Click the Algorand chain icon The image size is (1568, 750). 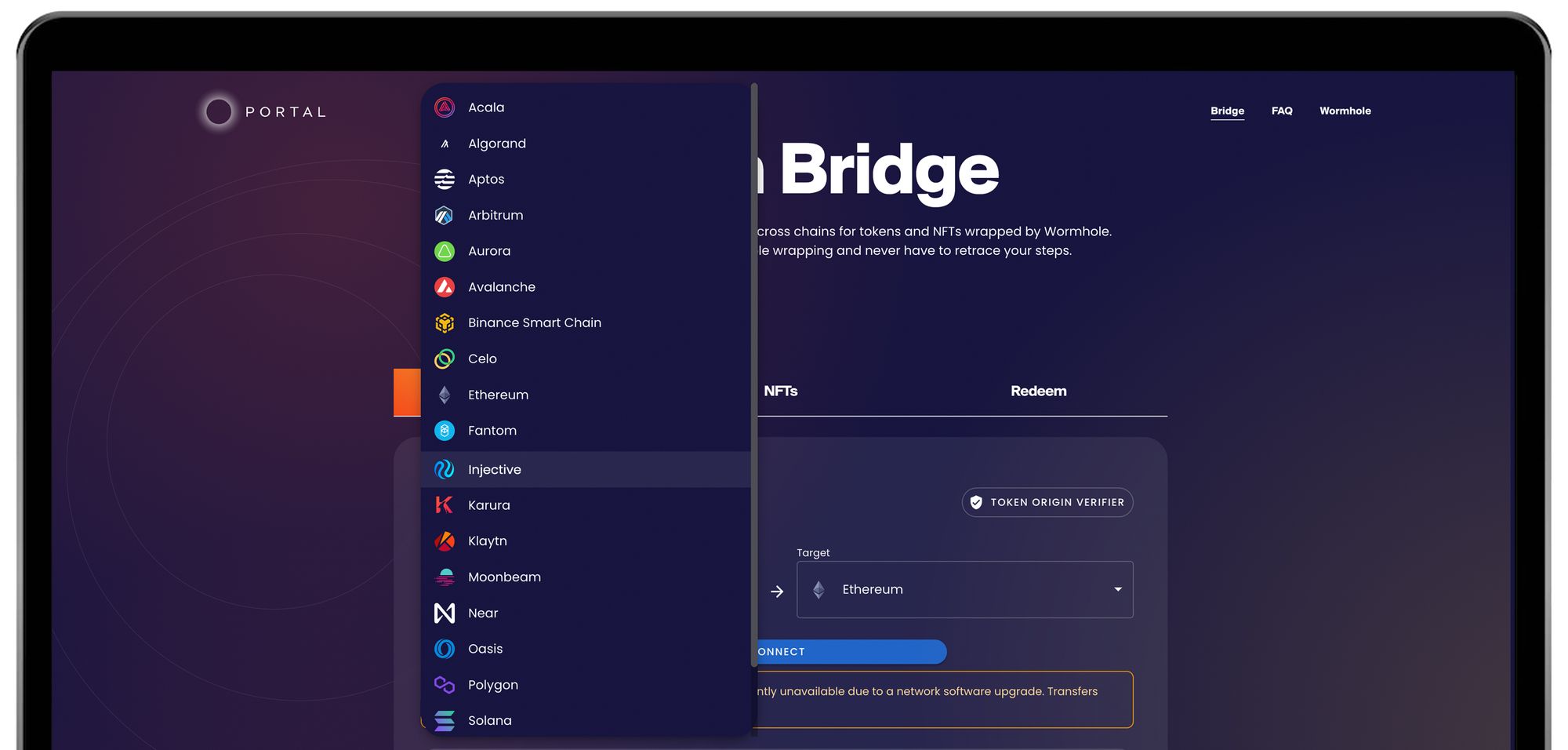(445, 144)
